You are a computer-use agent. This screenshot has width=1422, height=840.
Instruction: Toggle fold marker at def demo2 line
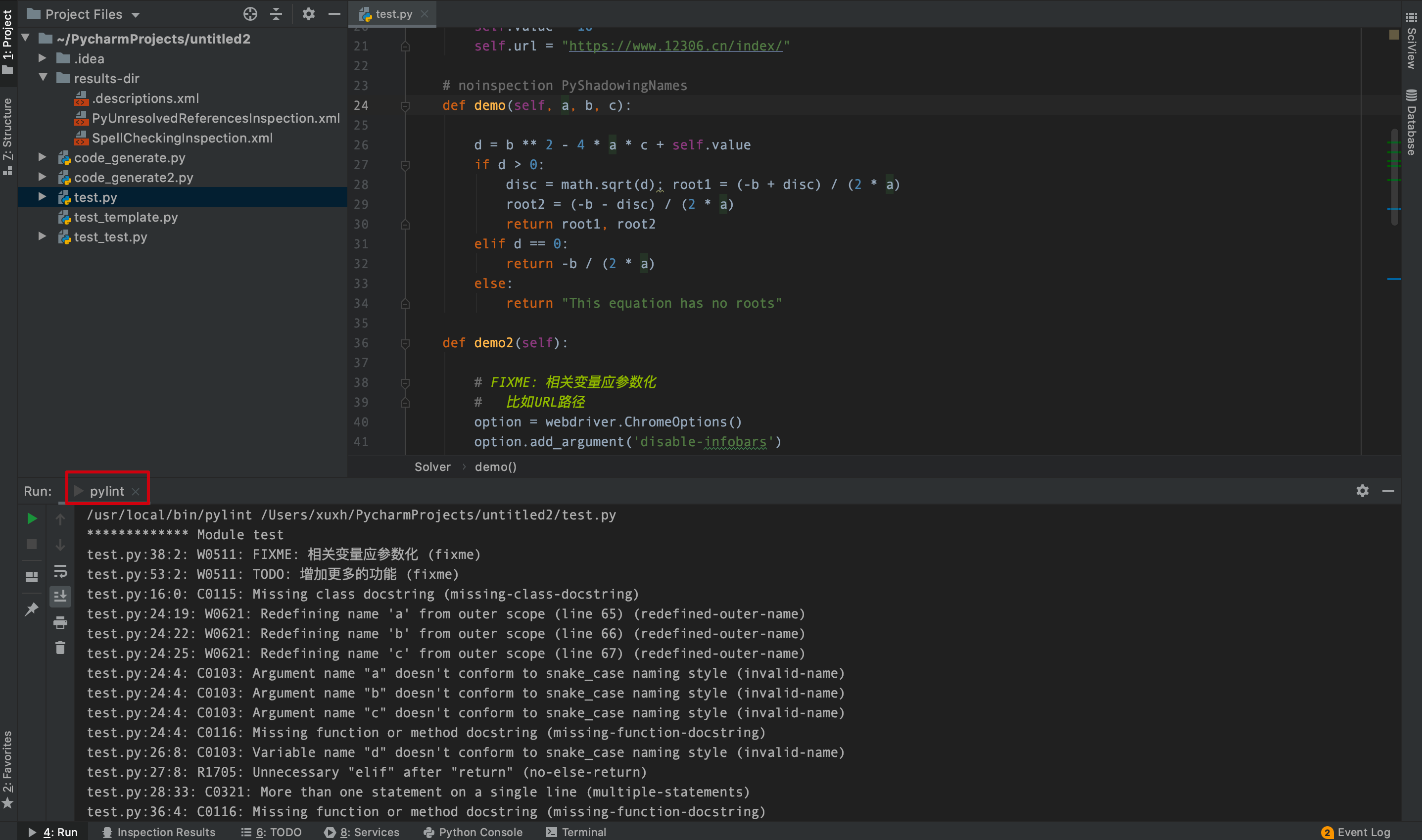[405, 344]
